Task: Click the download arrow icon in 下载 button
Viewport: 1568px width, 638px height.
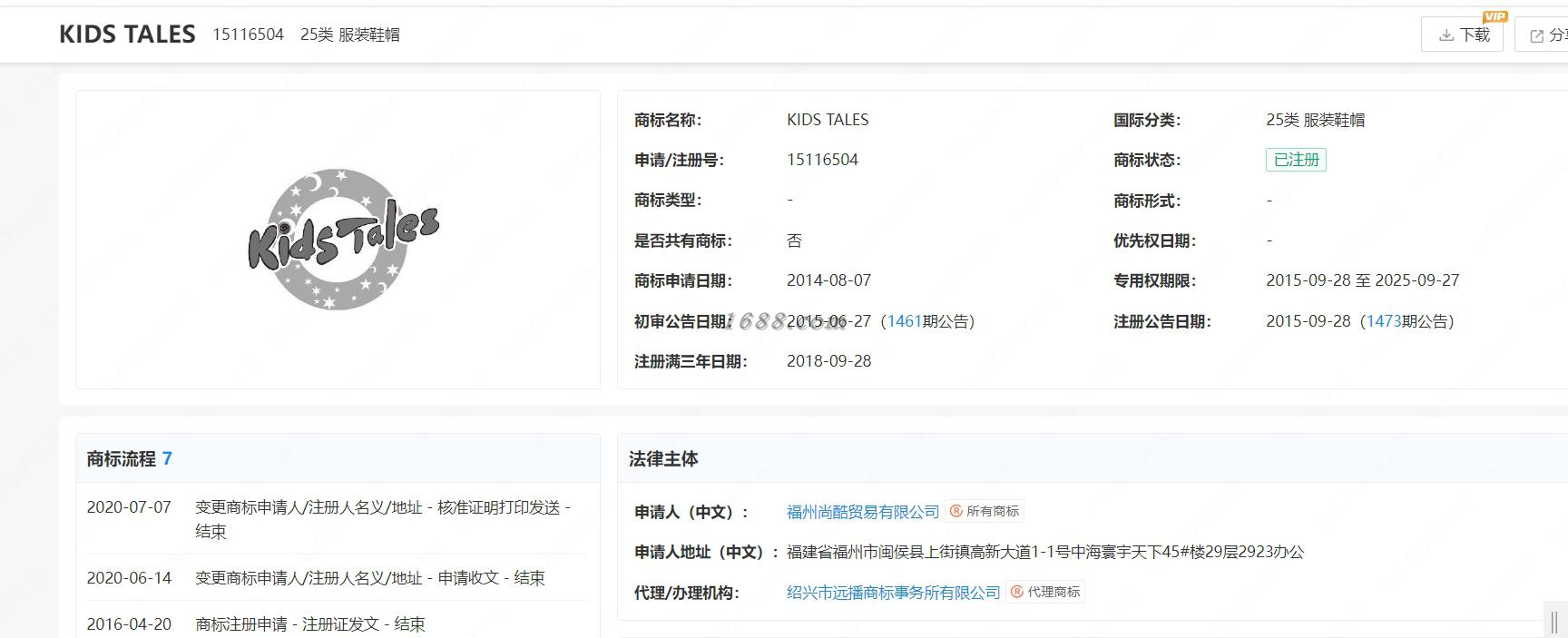Action: (1446, 35)
